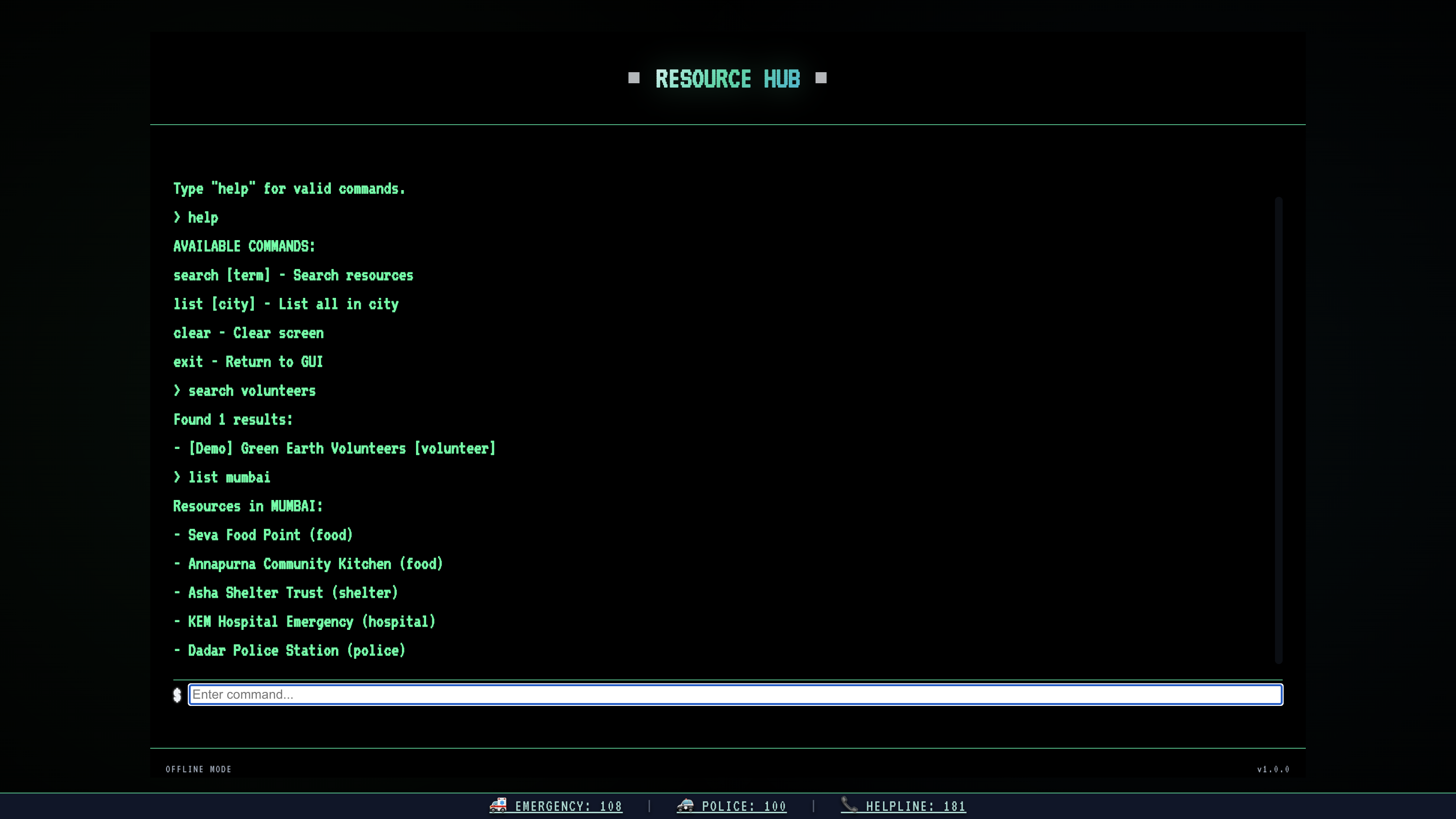Image resolution: width=1456 pixels, height=819 pixels.
Task: Click the 'Found 1 results:' line
Action: point(233,420)
